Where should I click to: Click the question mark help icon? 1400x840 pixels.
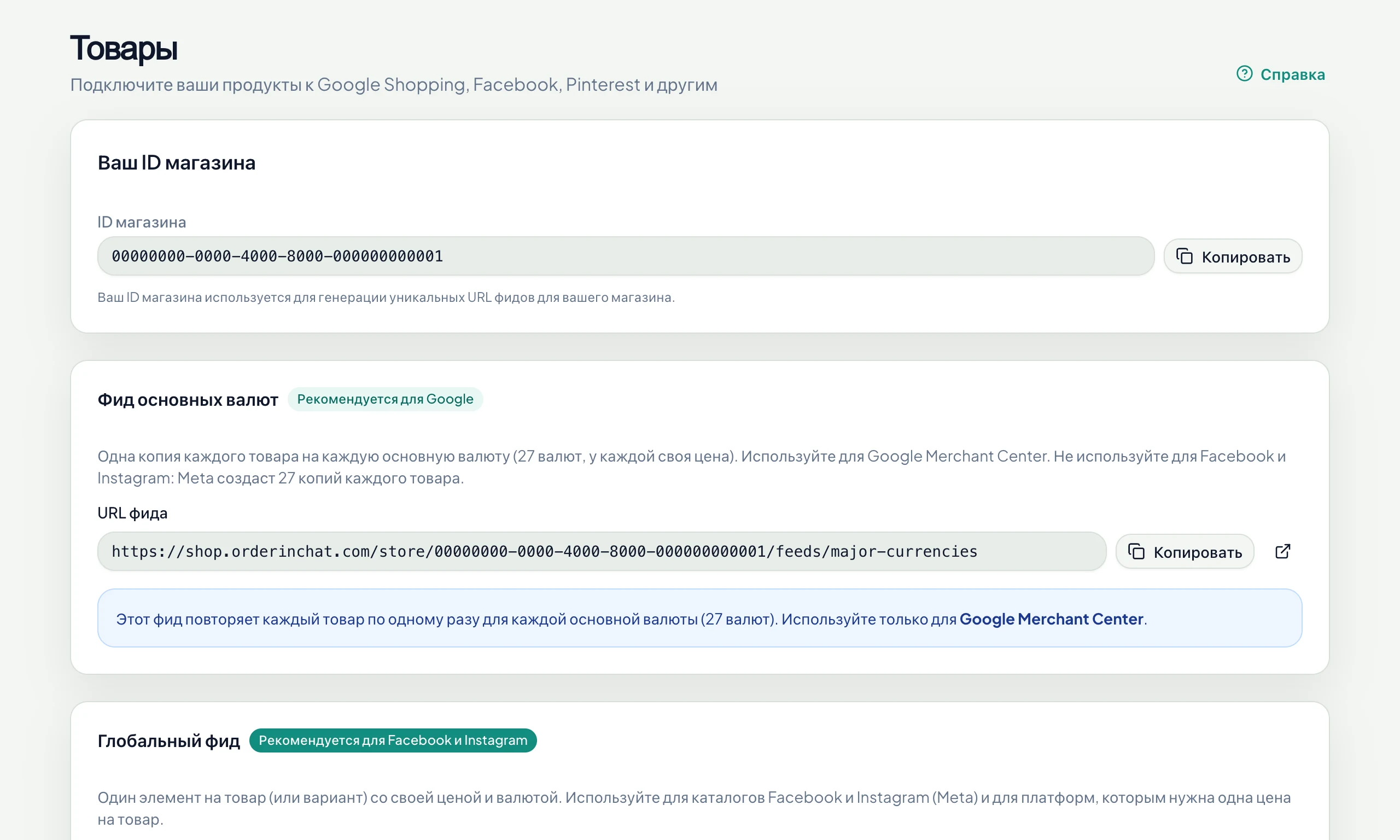[x=1244, y=74]
